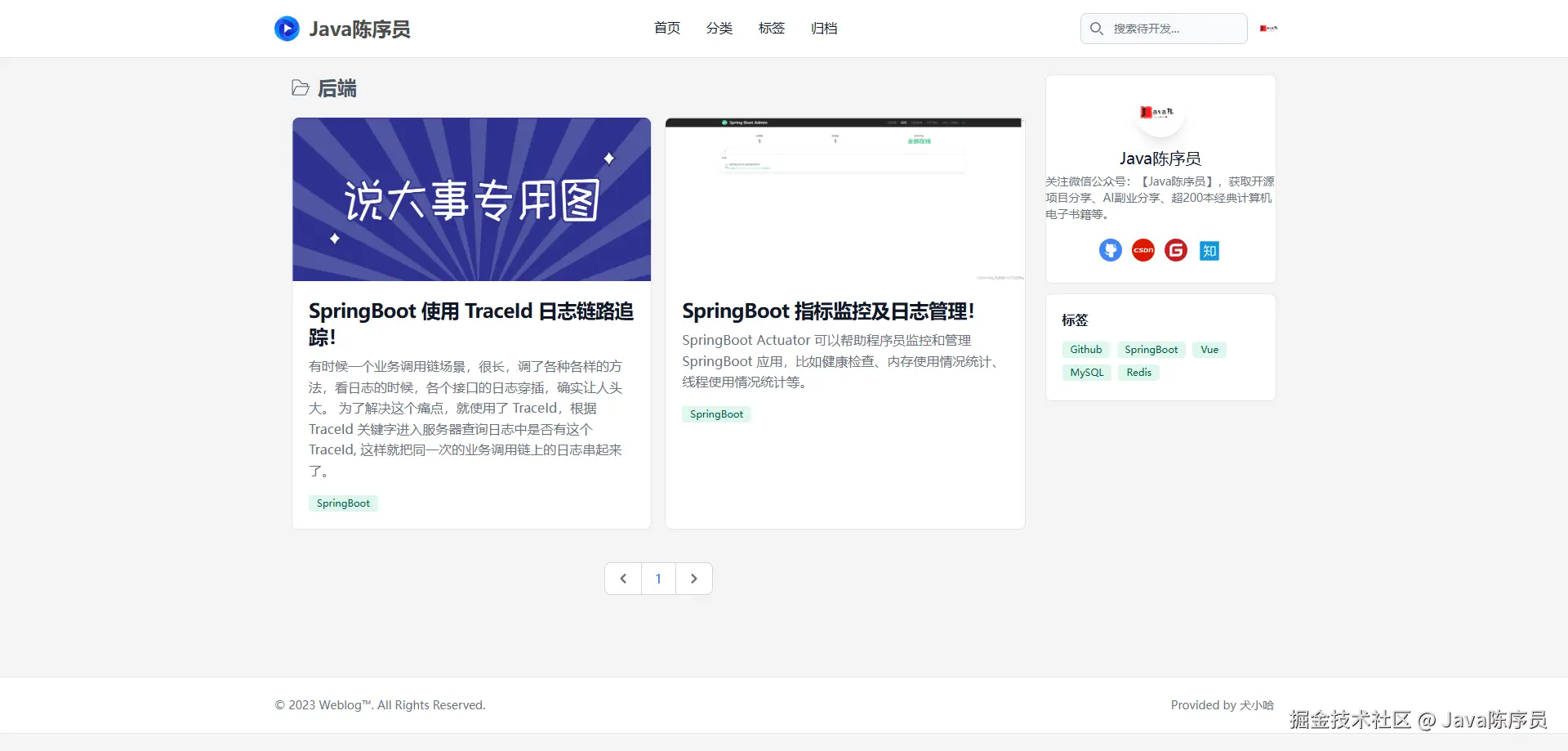This screenshot has height=751, width=1568.
Task: Open the 归档 menu item
Action: [x=824, y=29]
